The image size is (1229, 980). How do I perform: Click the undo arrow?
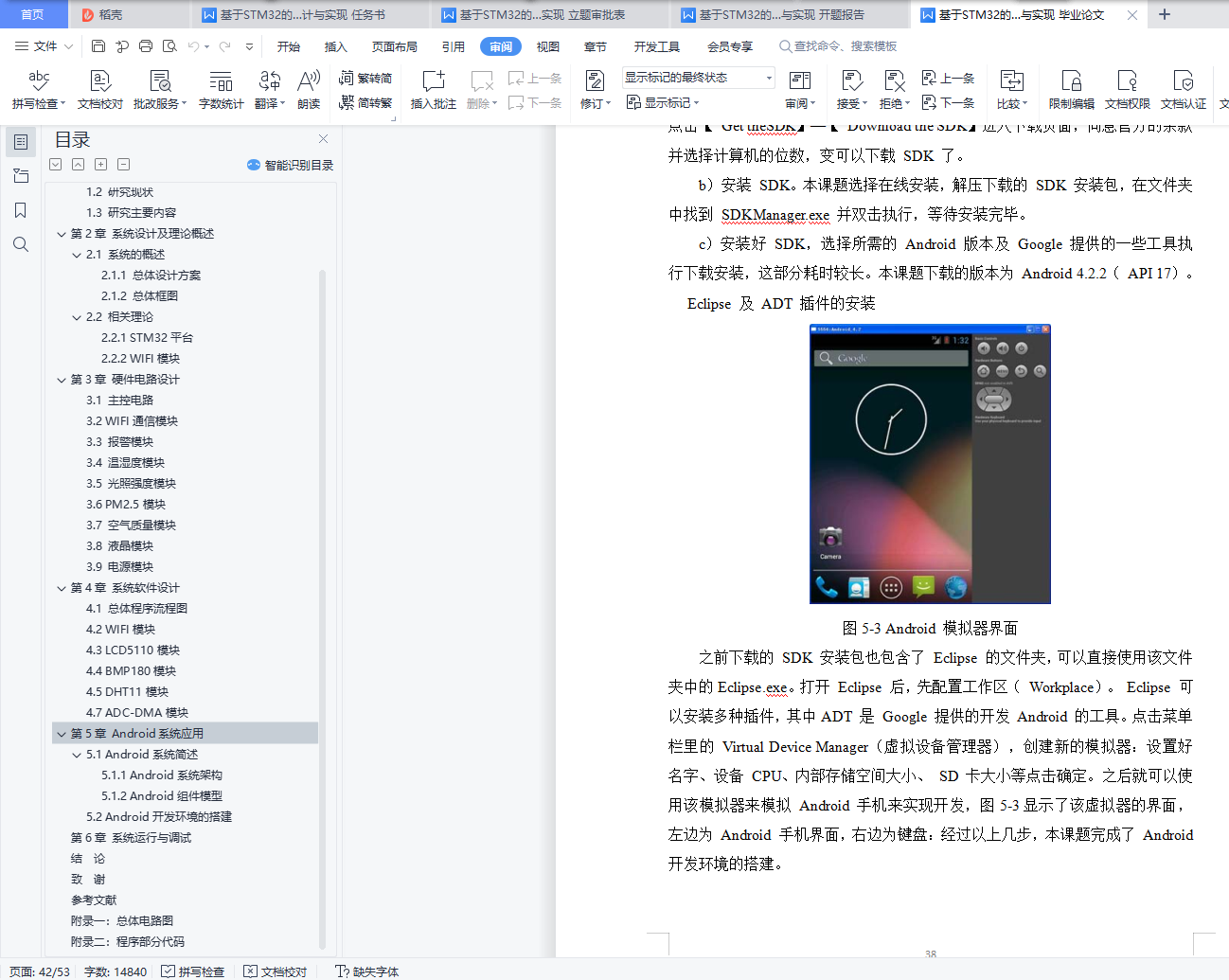click(x=194, y=45)
